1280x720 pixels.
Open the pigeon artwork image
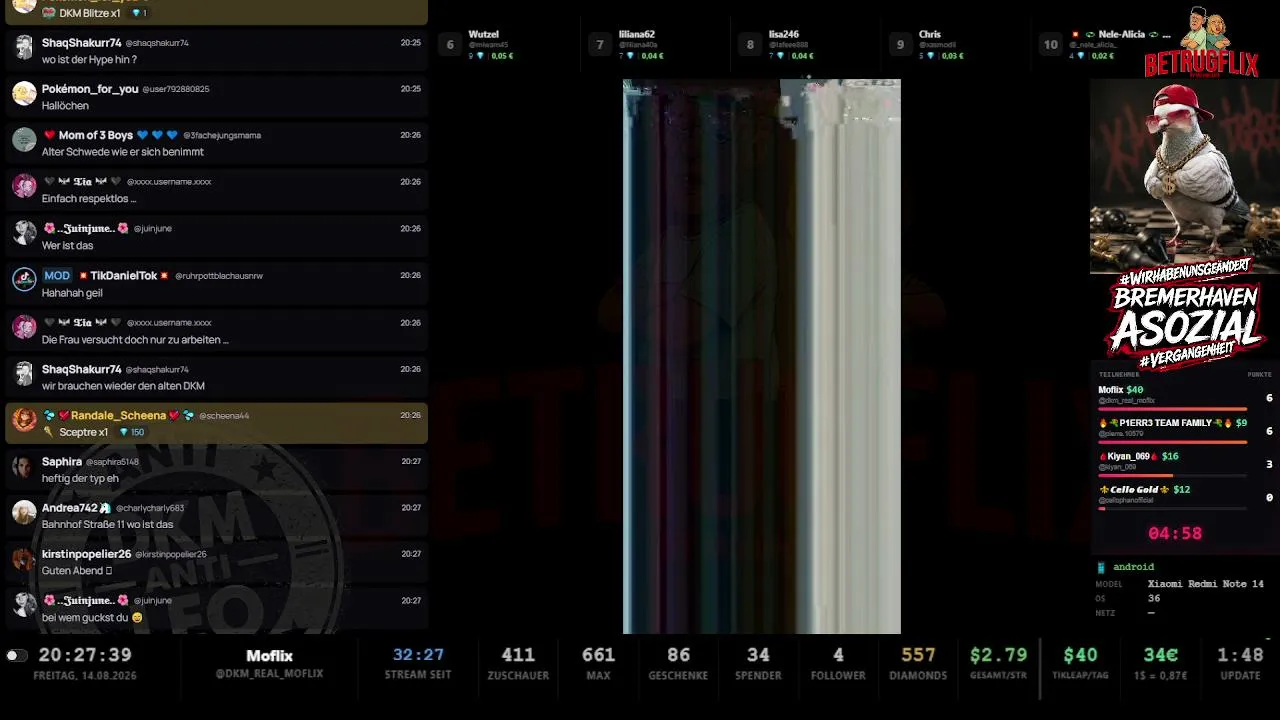(1185, 176)
